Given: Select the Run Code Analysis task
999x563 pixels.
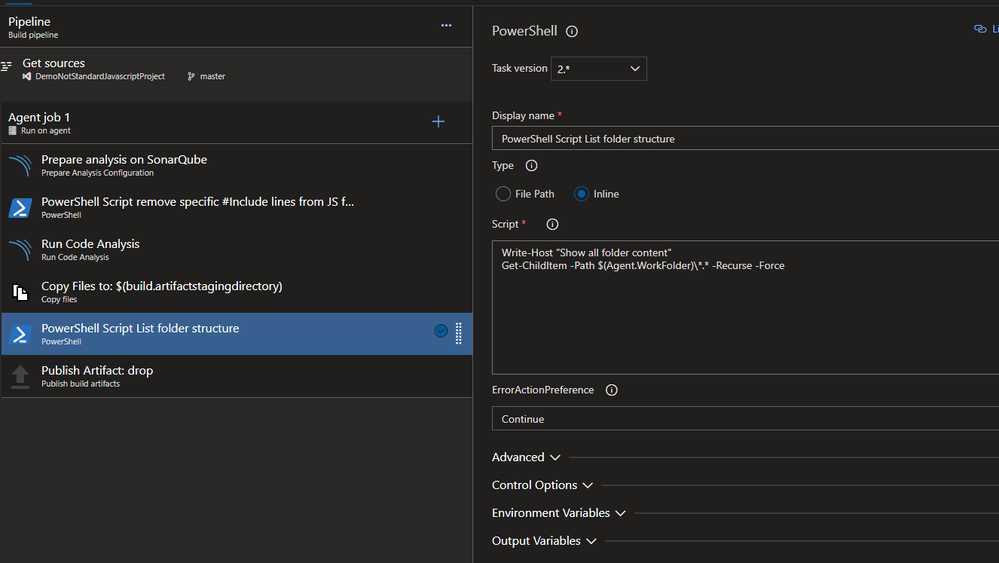Looking at the screenshot, I should (x=236, y=250).
